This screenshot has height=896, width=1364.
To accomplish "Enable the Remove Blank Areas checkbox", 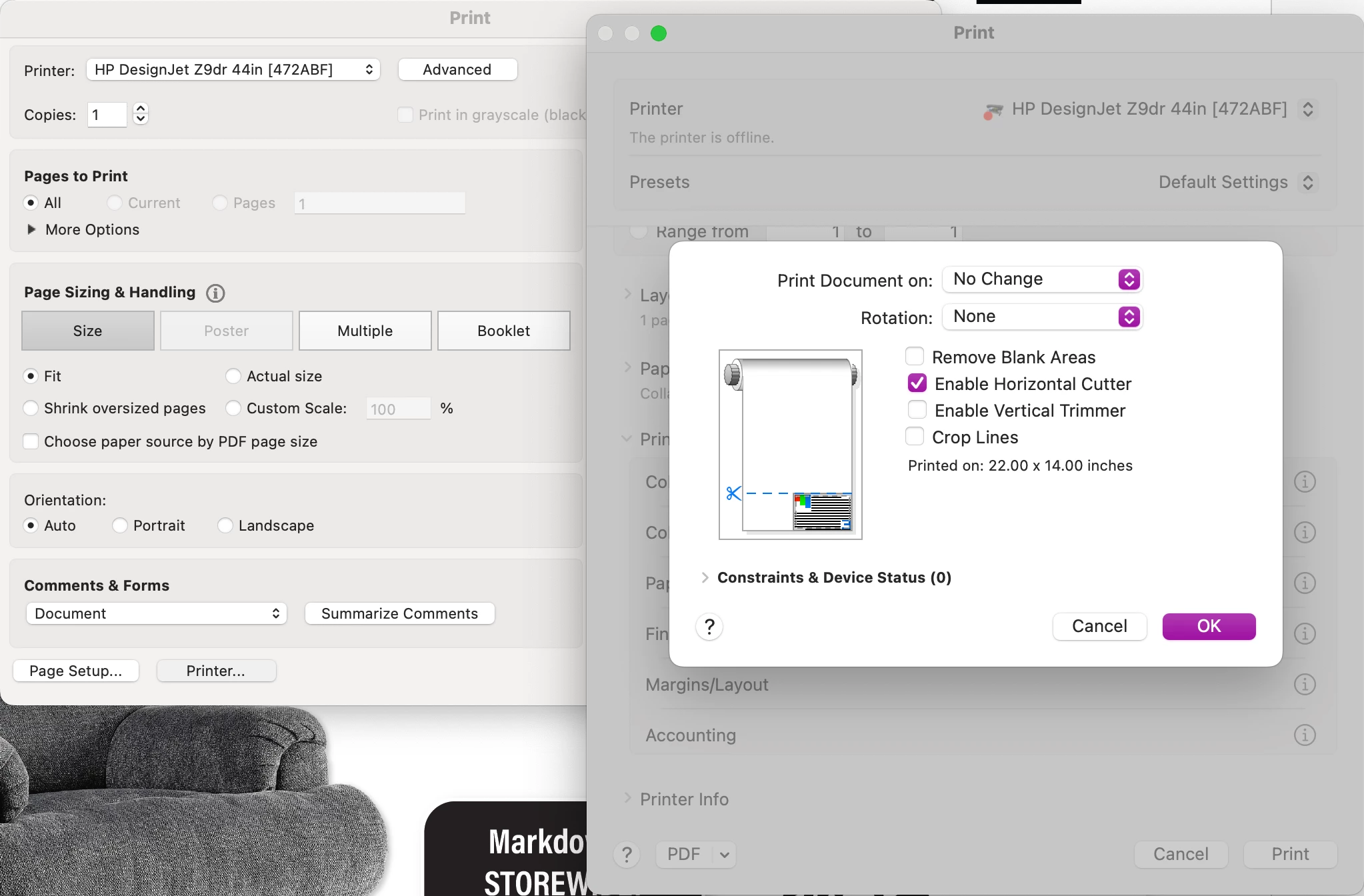I will pyautogui.click(x=915, y=357).
